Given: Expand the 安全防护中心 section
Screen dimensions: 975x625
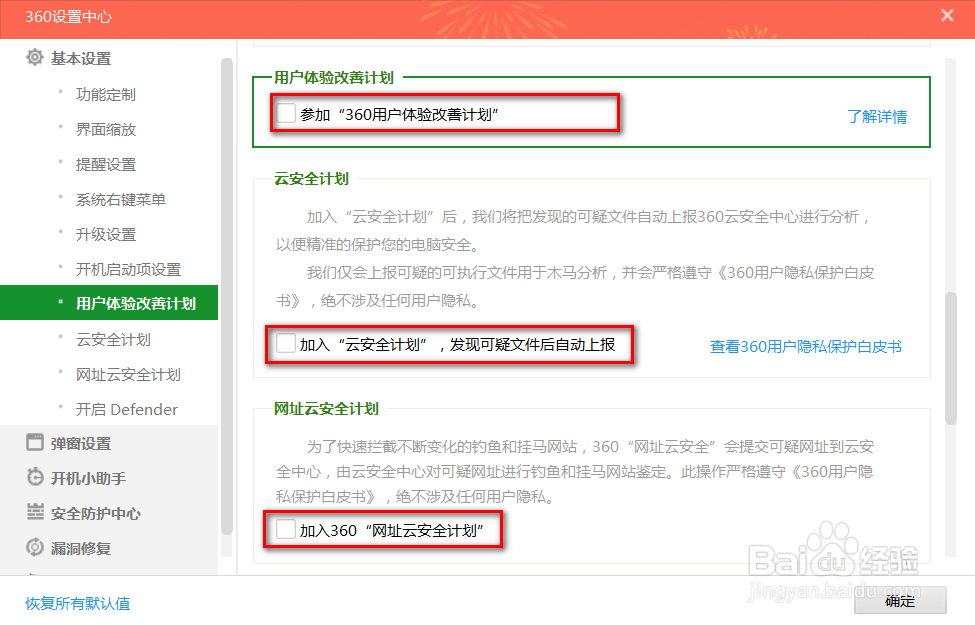Looking at the screenshot, I should tap(96, 514).
